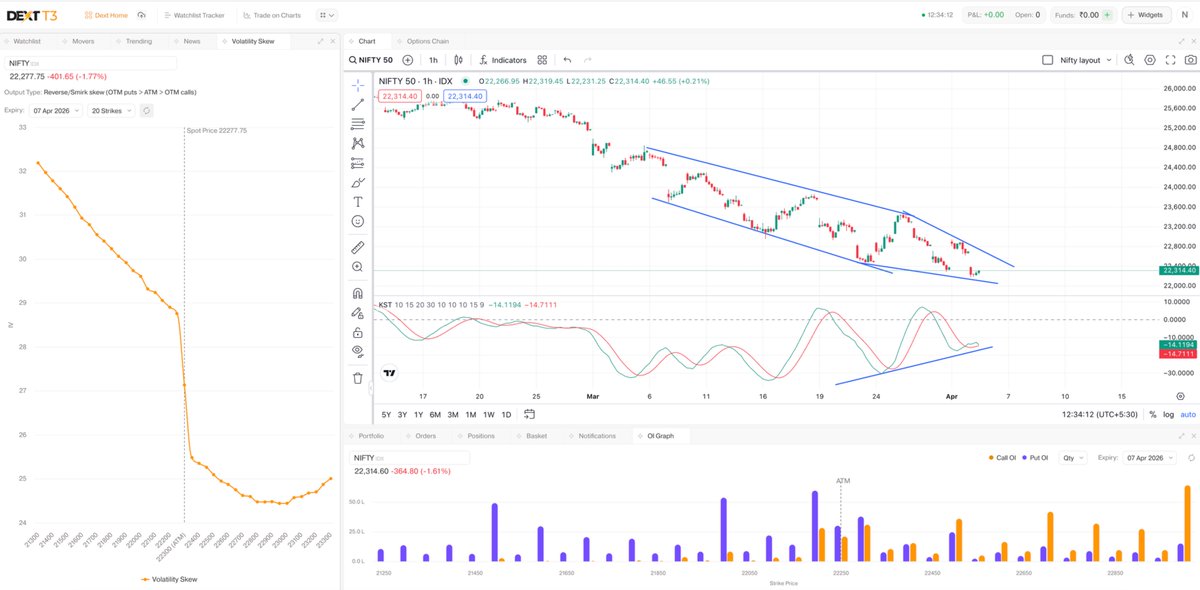Toggle the auto price scale
This screenshot has height=590, width=1200.
pos(1188,414)
